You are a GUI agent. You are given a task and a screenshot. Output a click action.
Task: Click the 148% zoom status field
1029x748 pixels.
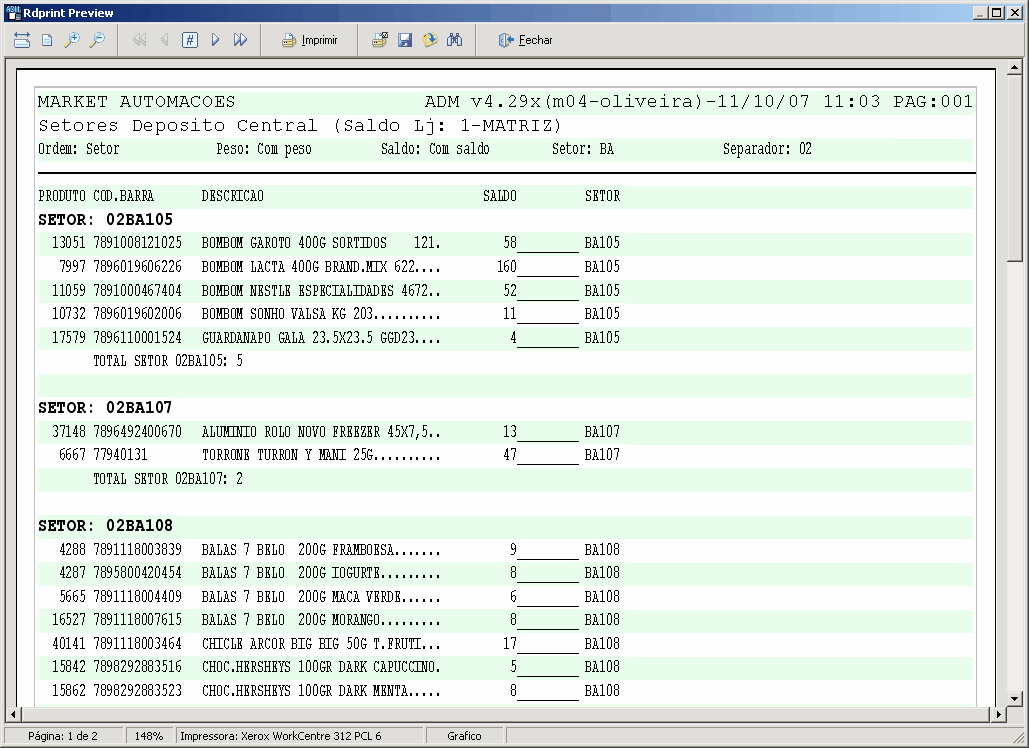149,736
